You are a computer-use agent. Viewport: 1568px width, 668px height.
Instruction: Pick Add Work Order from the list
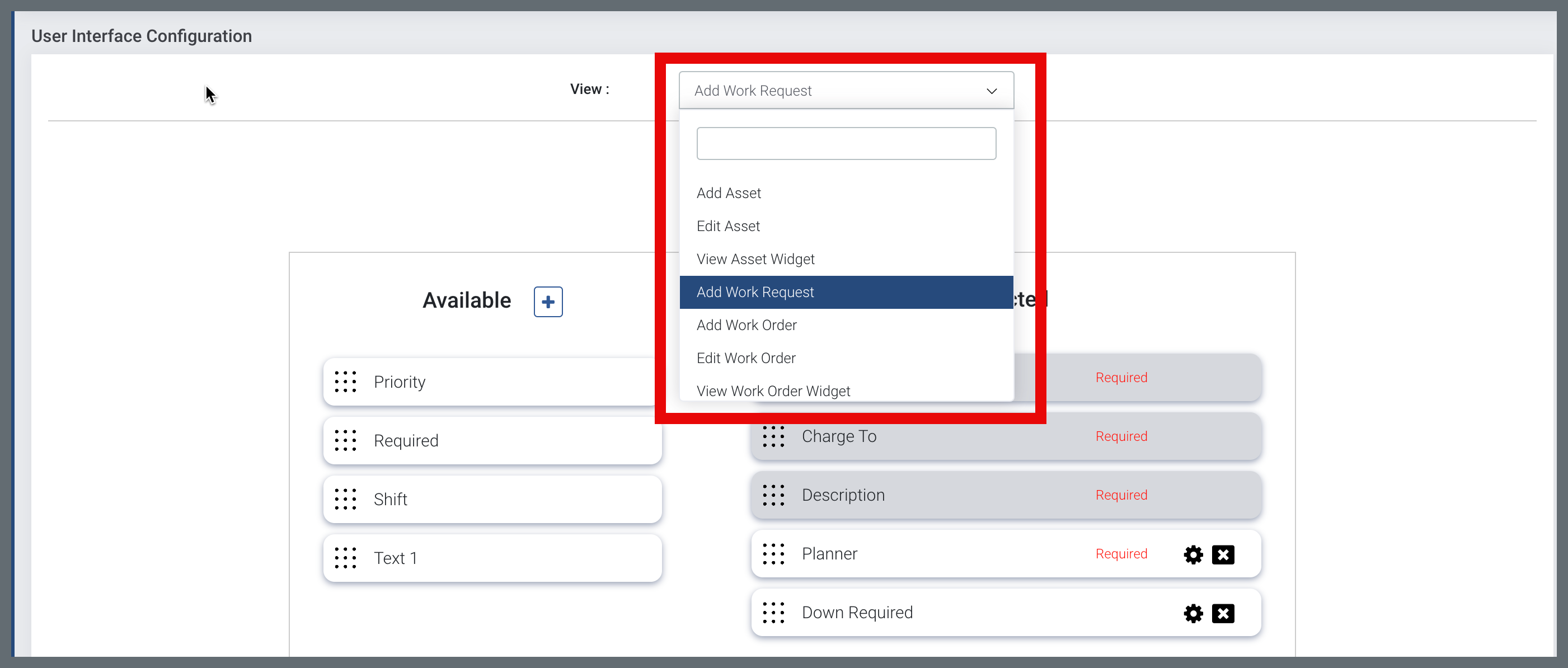(x=747, y=325)
